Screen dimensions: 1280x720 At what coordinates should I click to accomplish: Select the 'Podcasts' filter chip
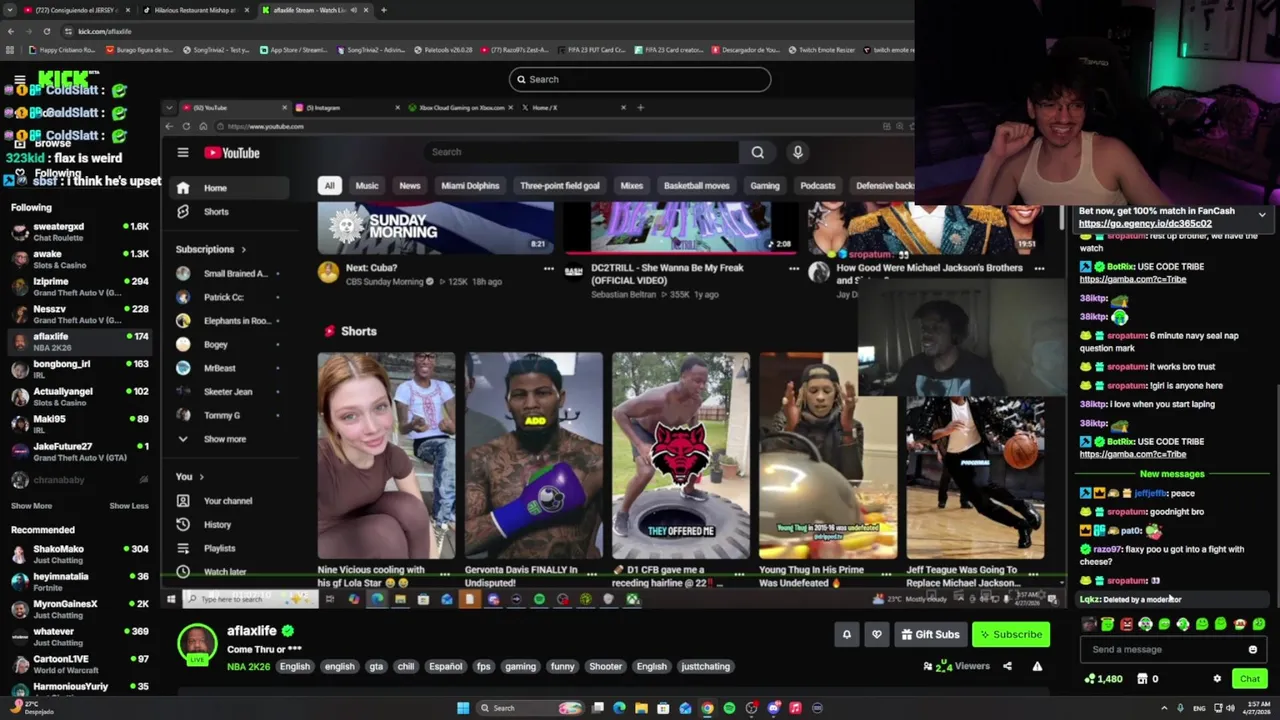click(817, 186)
